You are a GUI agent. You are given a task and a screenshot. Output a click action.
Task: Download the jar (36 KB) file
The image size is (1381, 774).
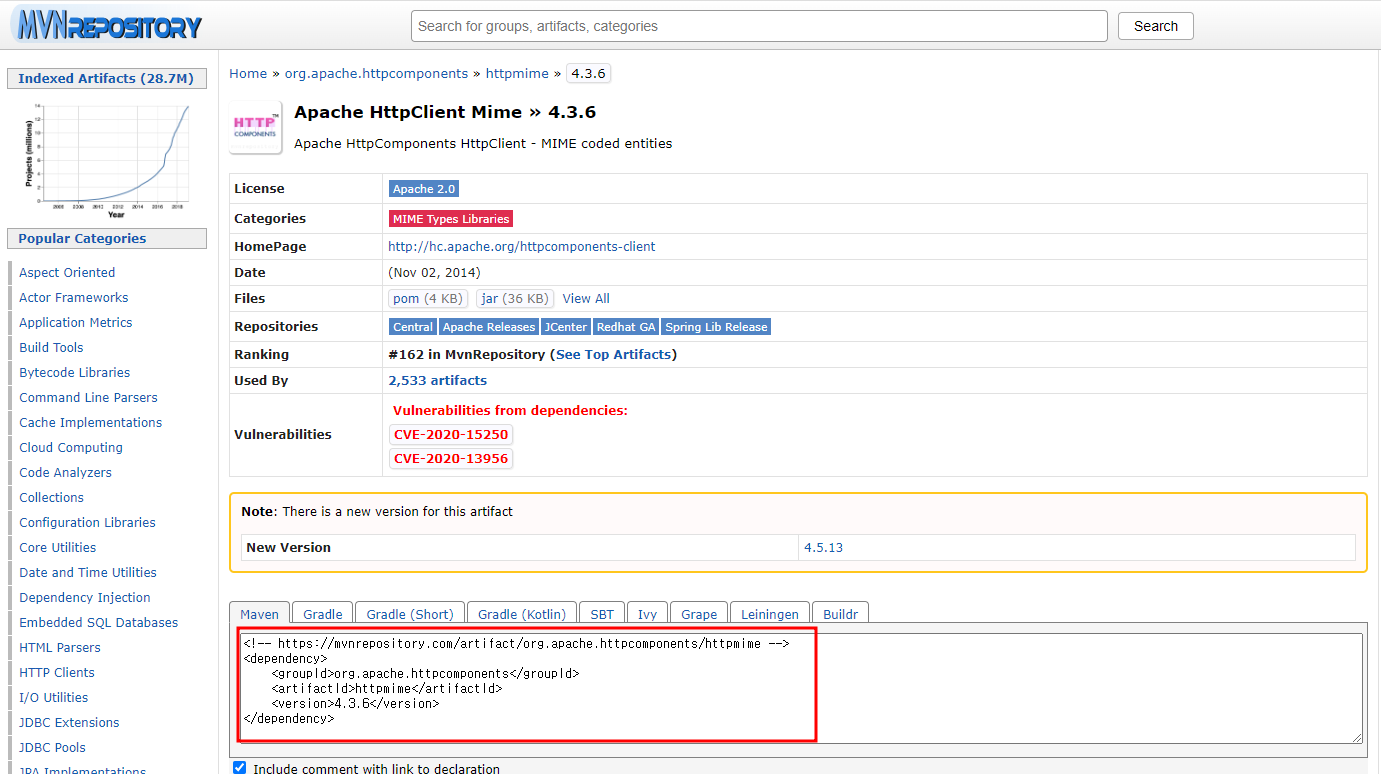click(515, 299)
